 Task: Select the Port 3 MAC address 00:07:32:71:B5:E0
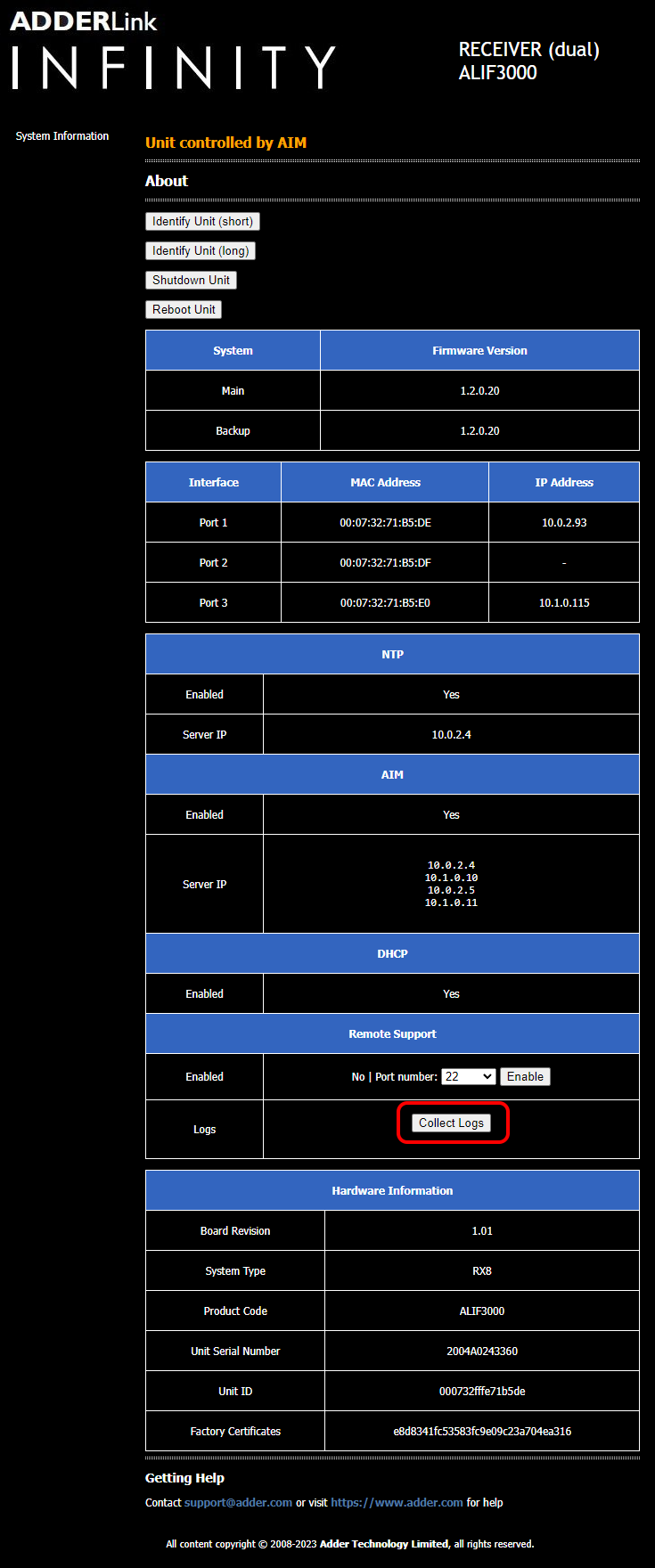(x=385, y=603)
